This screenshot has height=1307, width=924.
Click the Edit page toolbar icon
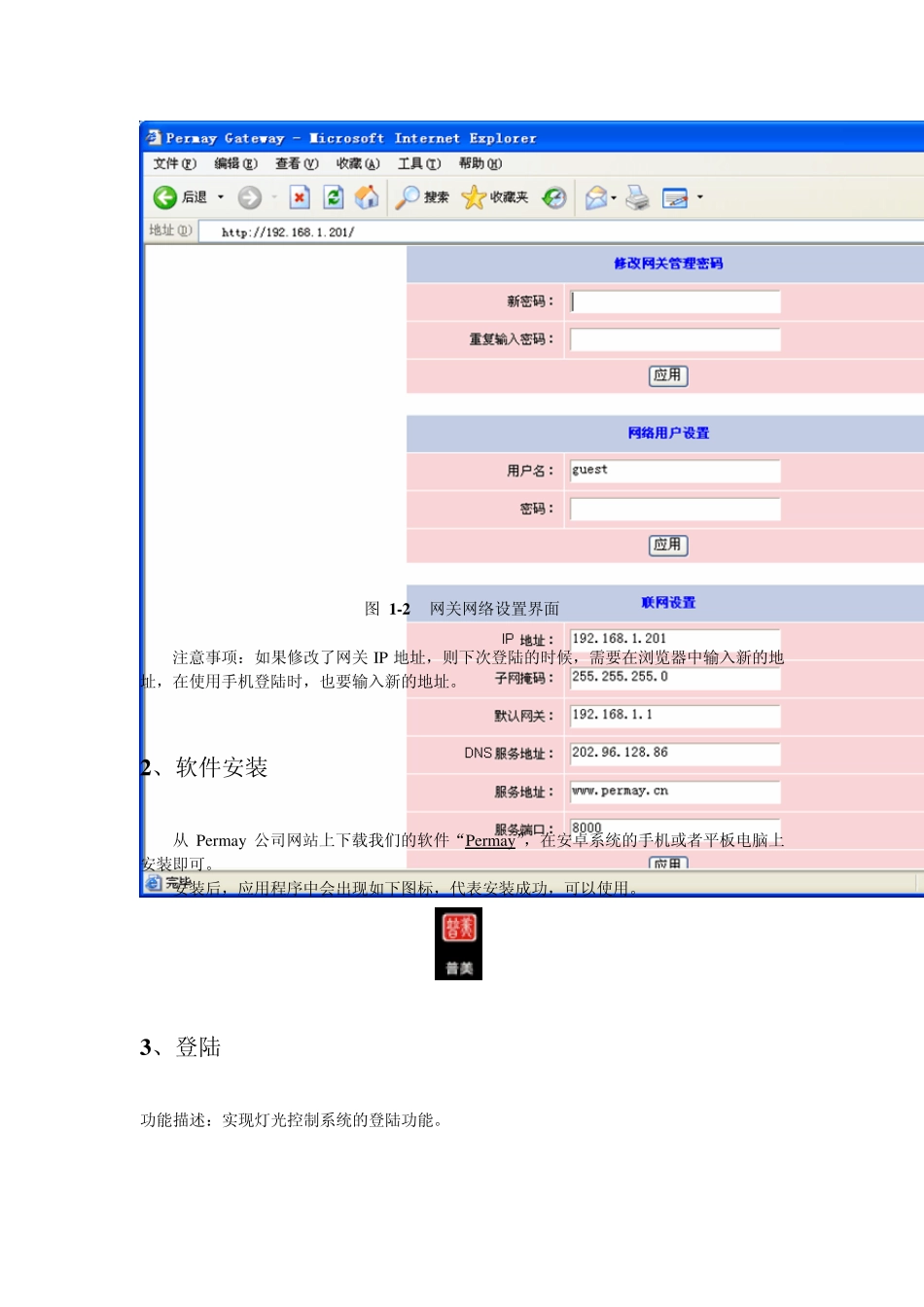tap(675, 197)
